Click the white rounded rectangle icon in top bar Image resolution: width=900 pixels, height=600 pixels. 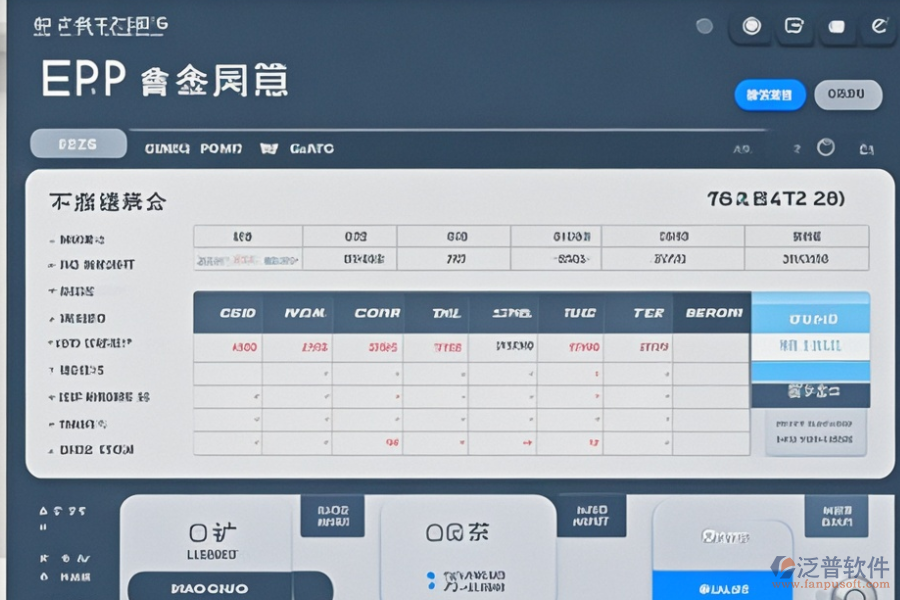pos(837,28)
